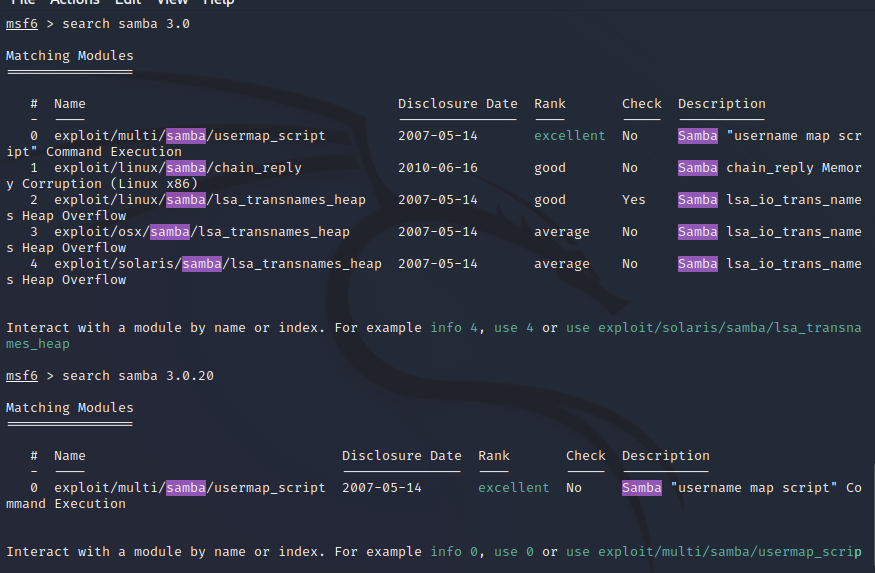Viewport: 875px width, 573px height.
Task: Click the highlighted 'Samba' in chain_reply description
Action: click(698, 168)
